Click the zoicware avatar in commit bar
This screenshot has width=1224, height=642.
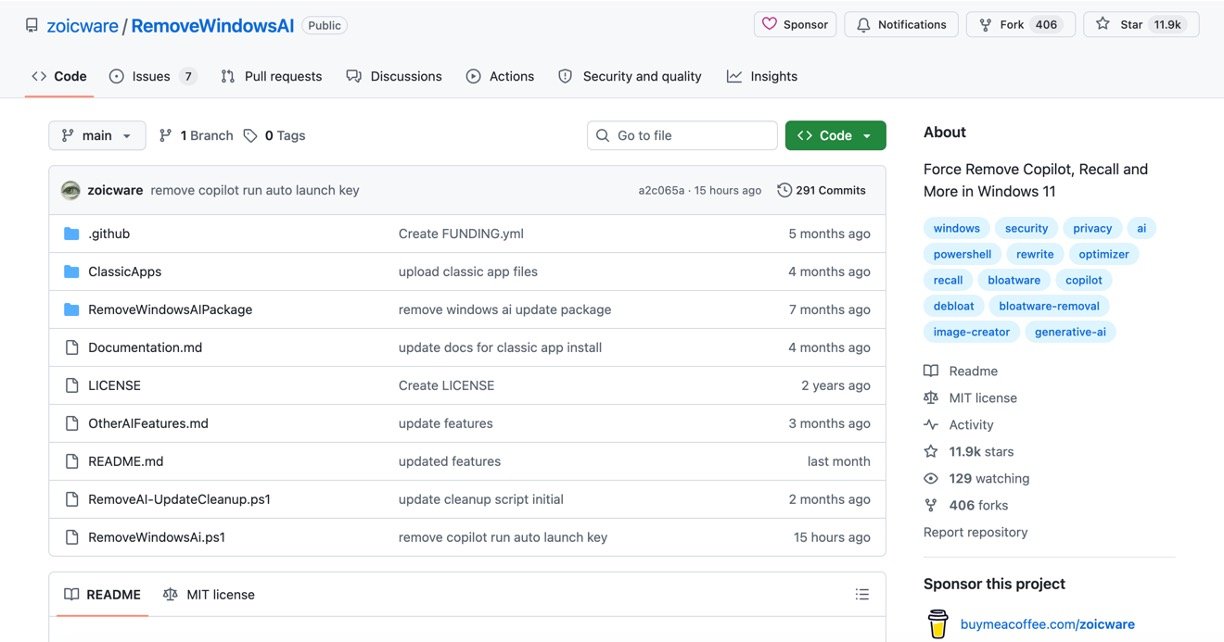coord(70,190)
